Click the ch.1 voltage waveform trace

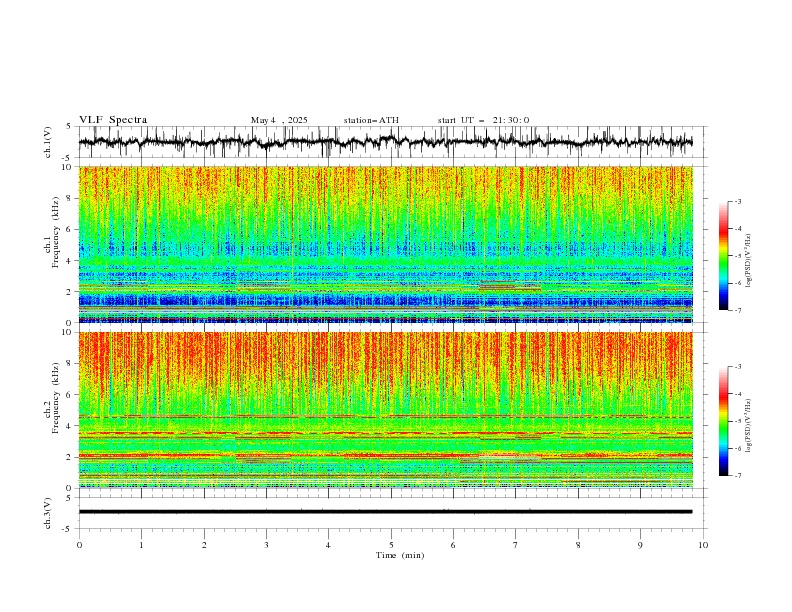coord(385,142)
